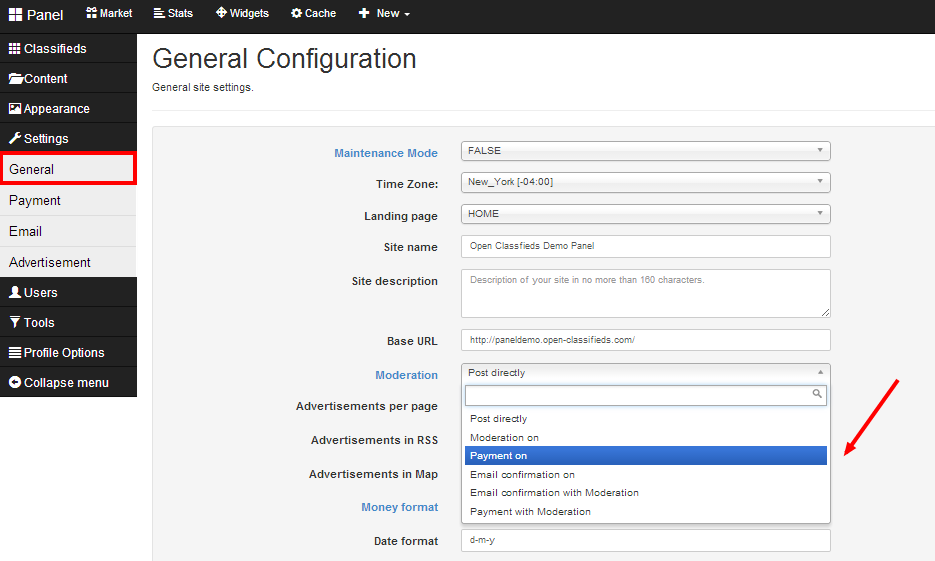The image size is (935, 561).
Task: Open the Market binoculars icon
Action: (x=92, y=13)
